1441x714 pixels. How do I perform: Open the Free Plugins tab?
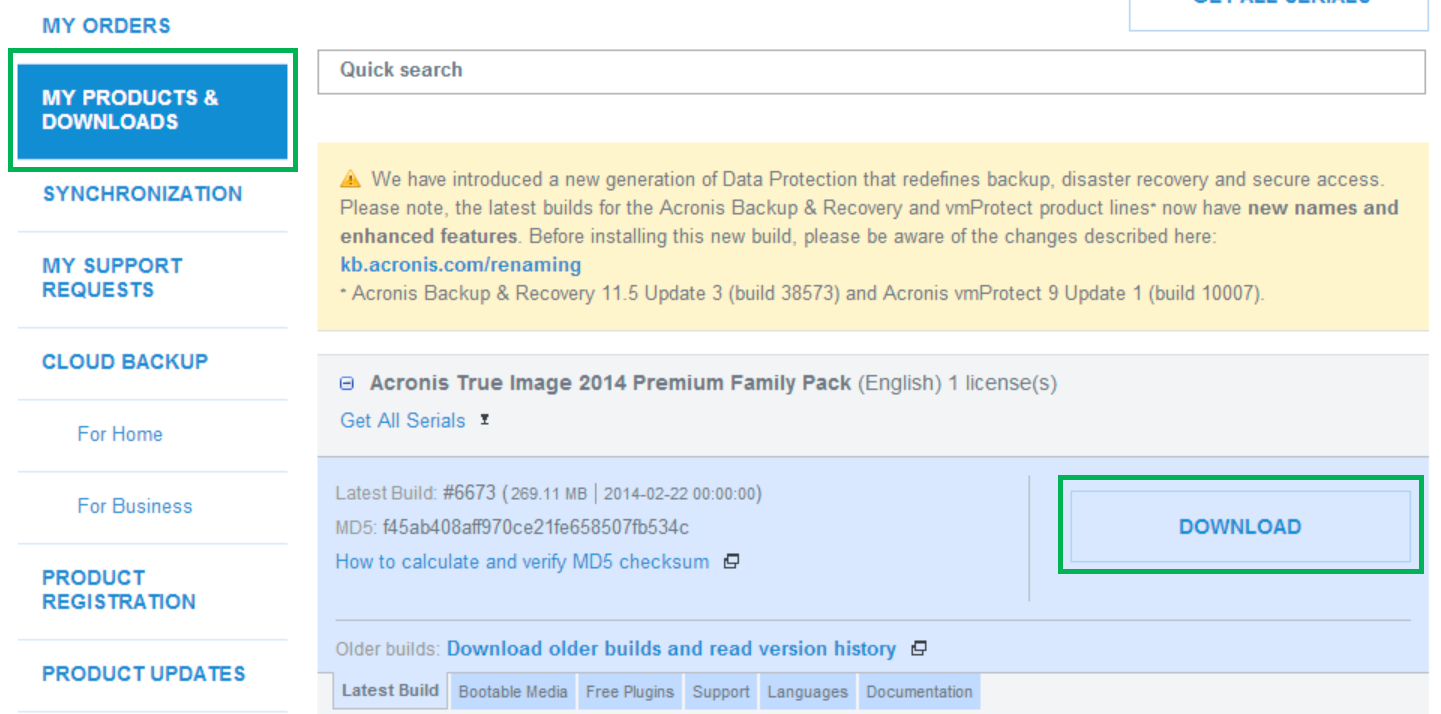click(x=629, y=690)
